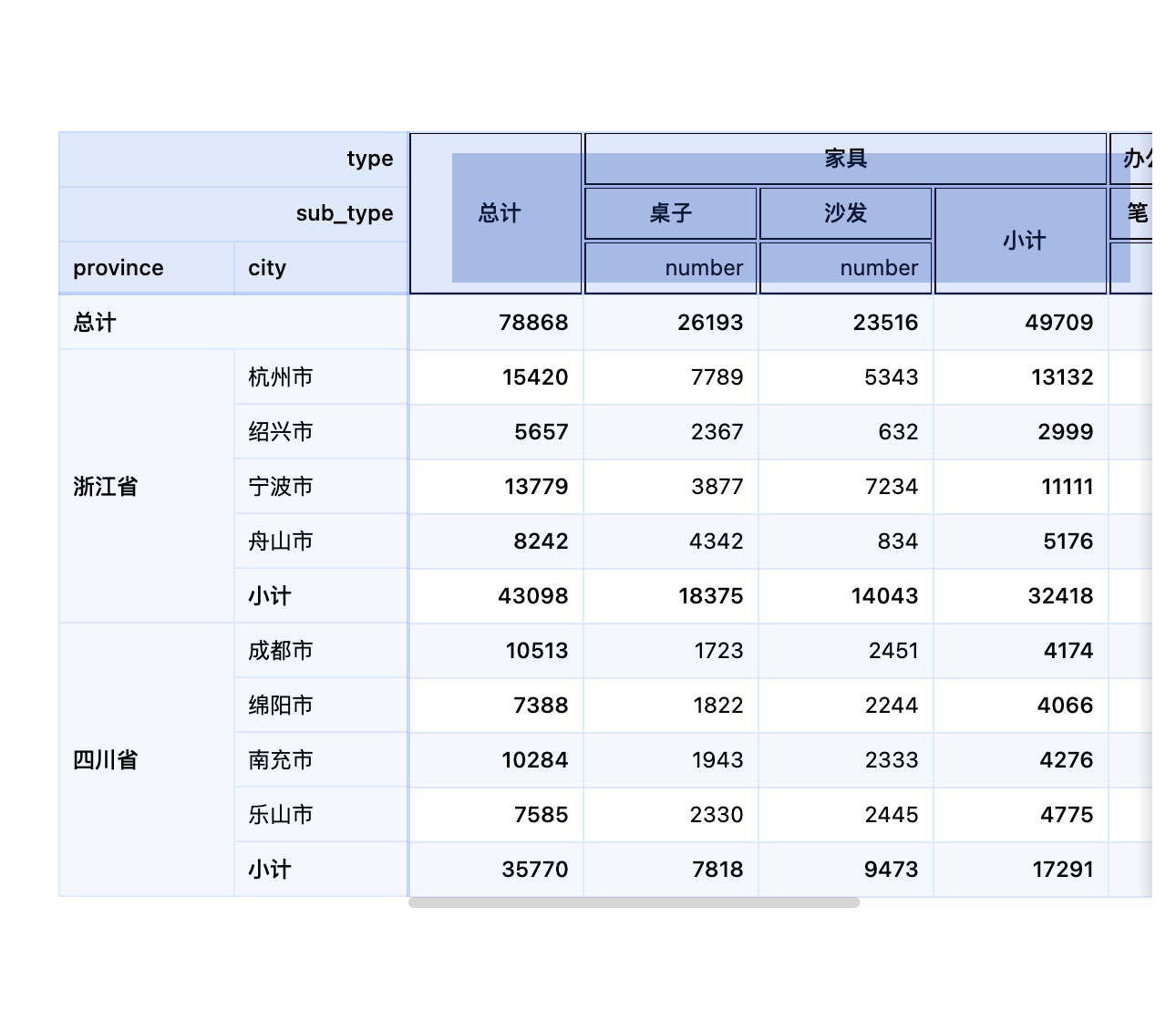Click the horizontal scrollbar thumb below table
This screenshot has width=1176, height=1010.
point(634,902)
